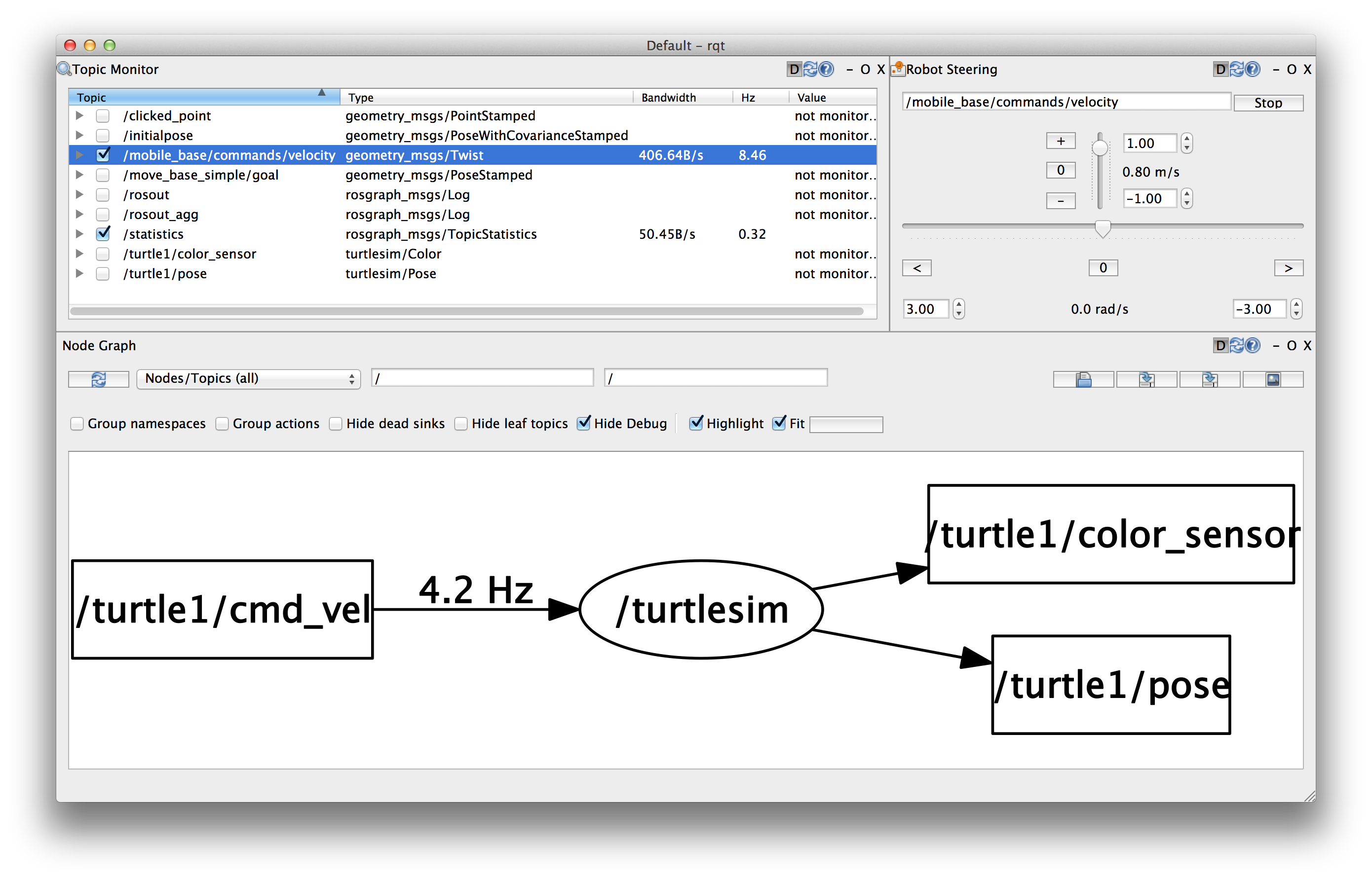Sort by the Hz column header
The height and width of the screenshot is (880, 1372).
(762, 97)
